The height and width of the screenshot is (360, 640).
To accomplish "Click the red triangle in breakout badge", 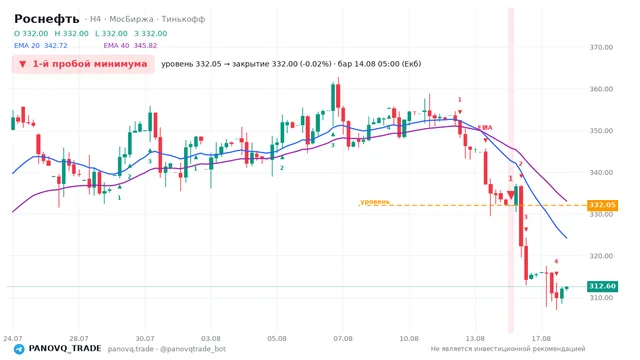I will click(x=23, y=64).
